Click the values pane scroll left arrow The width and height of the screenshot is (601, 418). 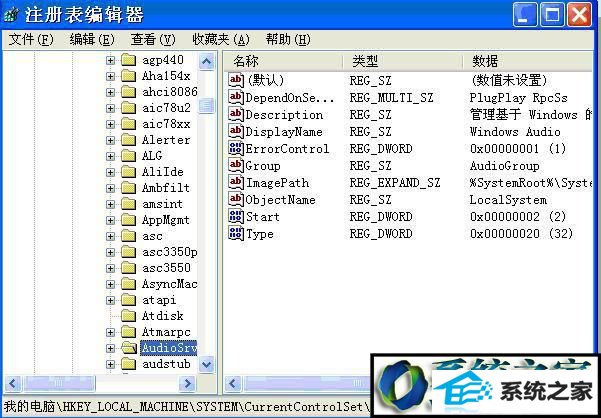(233, 383)
